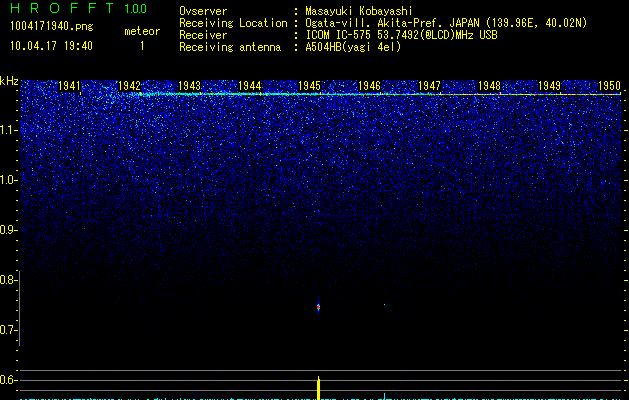
Task: Click the yellow signal level bar at 1945
Action: pyautogui.click(x=319, y=388)
